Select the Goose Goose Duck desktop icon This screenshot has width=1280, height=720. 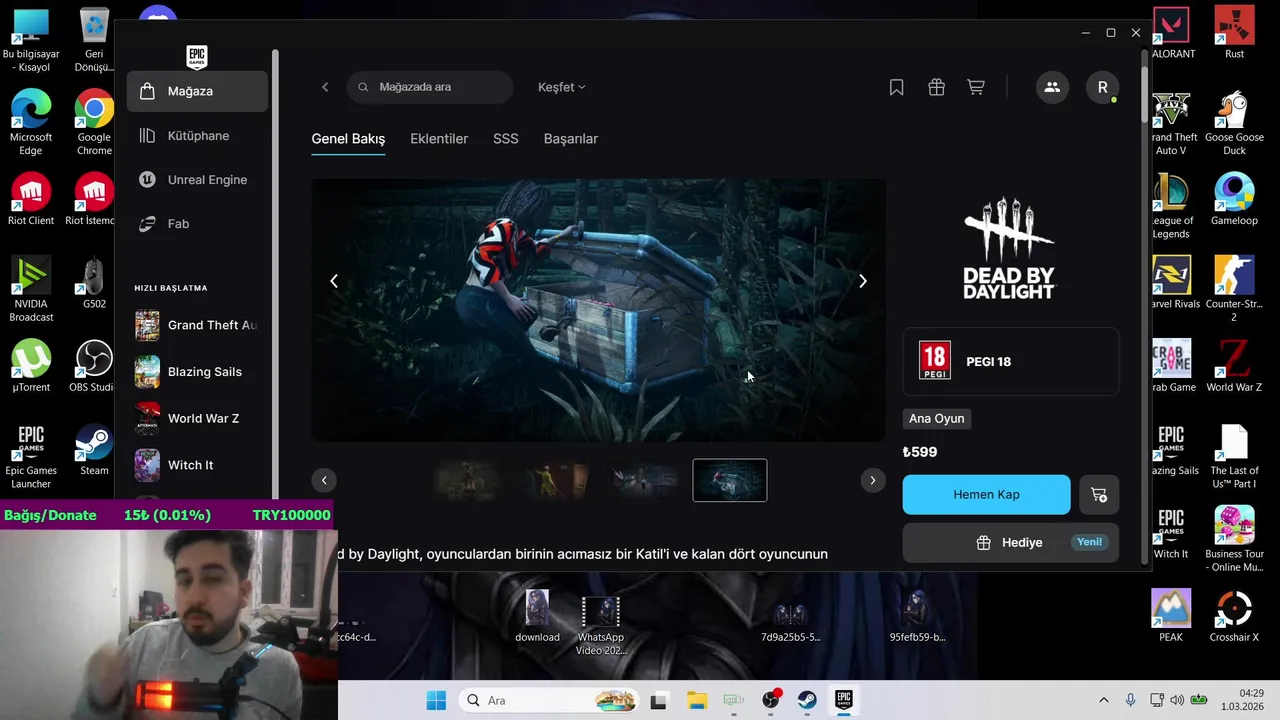[x=1234, y=123]
